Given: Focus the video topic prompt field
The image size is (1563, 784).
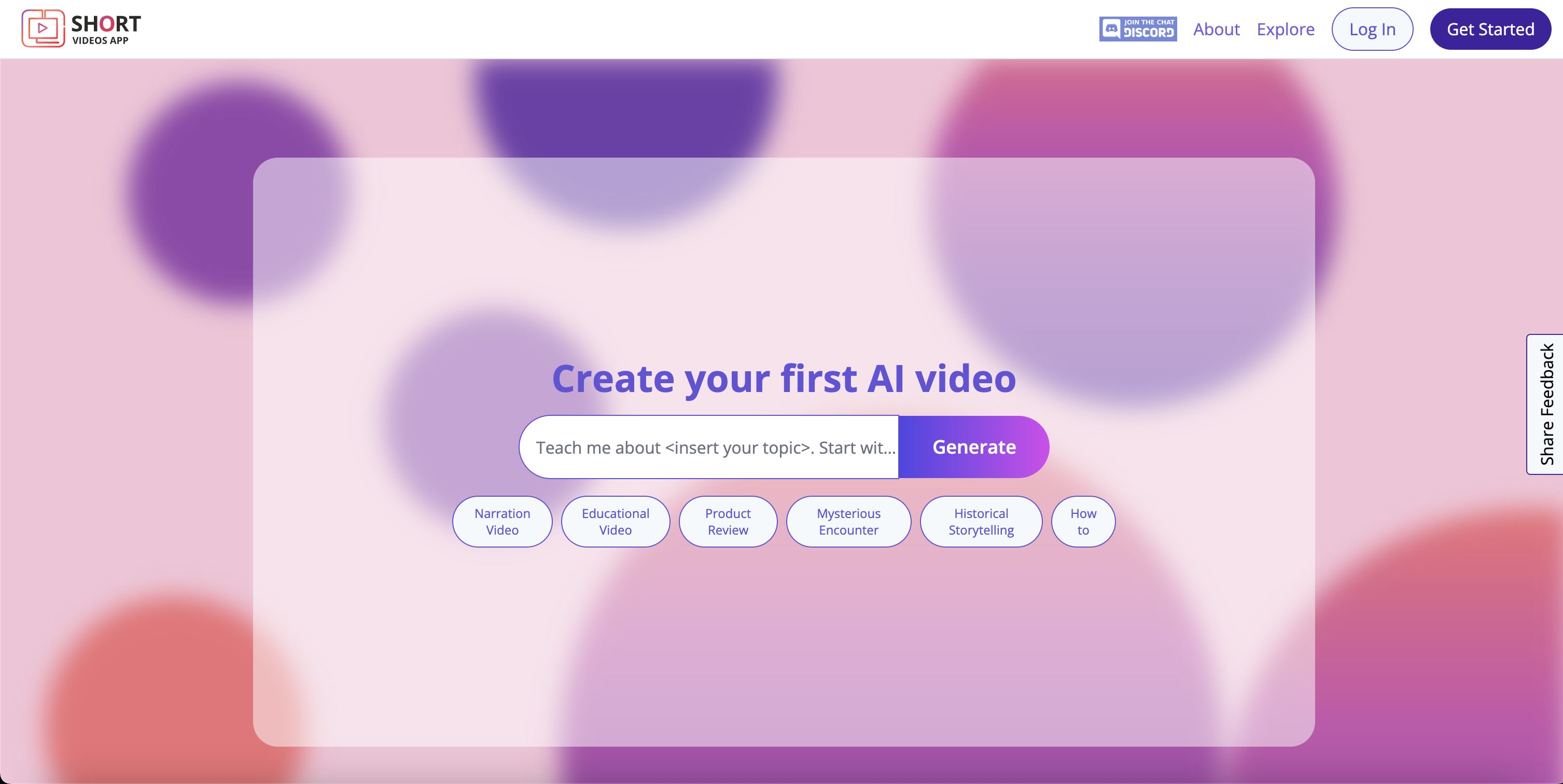Looking at the screenshot, I should 709,447.
